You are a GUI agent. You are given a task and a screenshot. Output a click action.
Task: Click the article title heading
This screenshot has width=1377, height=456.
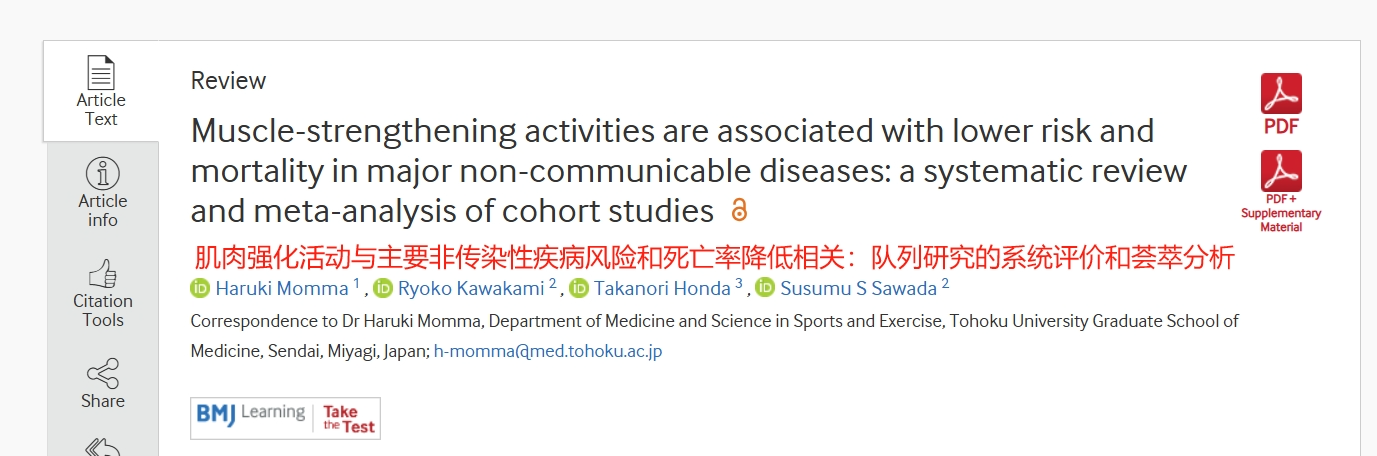(688, 171)
